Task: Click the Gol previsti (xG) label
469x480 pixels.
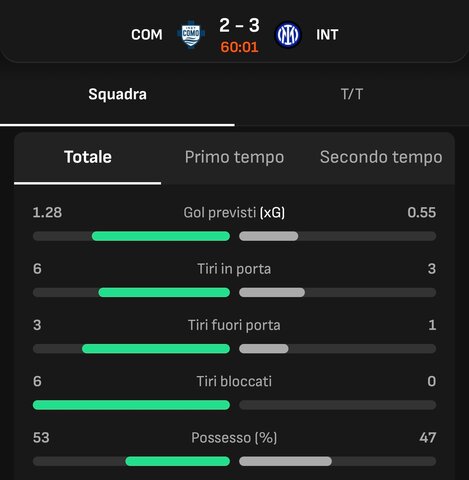Action: [x=234, y=212]
